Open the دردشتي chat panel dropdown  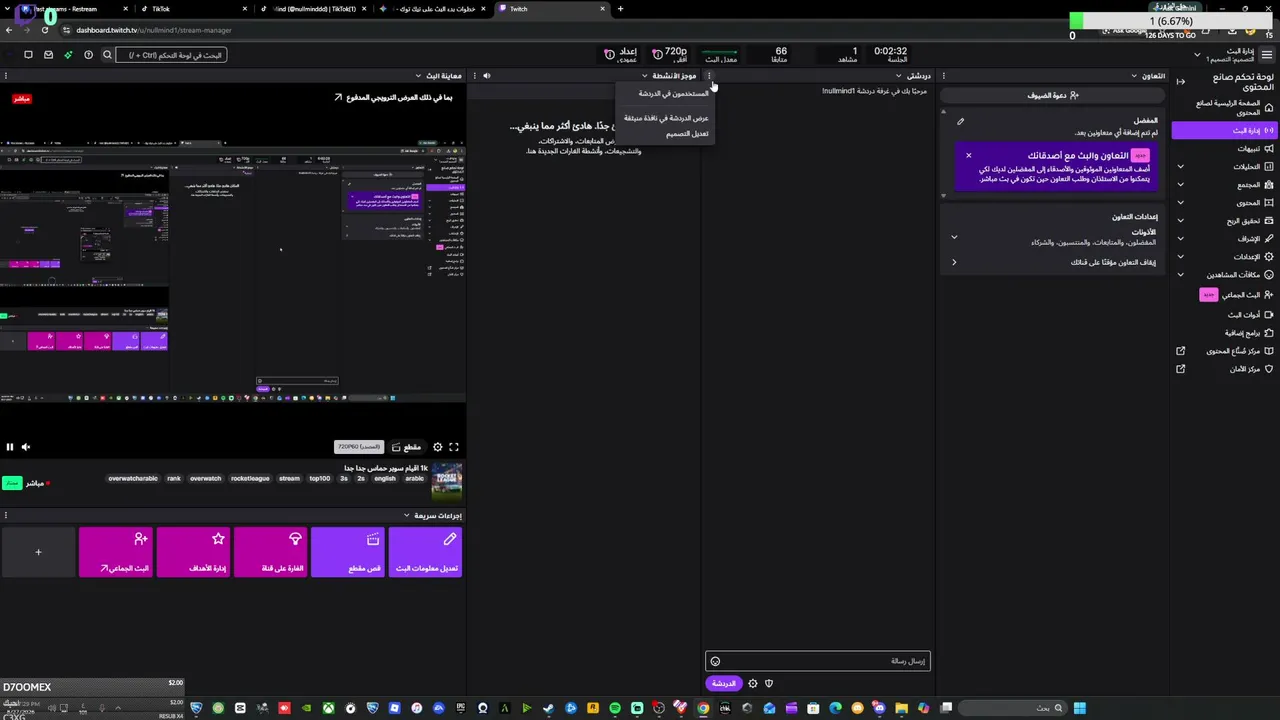(899, 76)
